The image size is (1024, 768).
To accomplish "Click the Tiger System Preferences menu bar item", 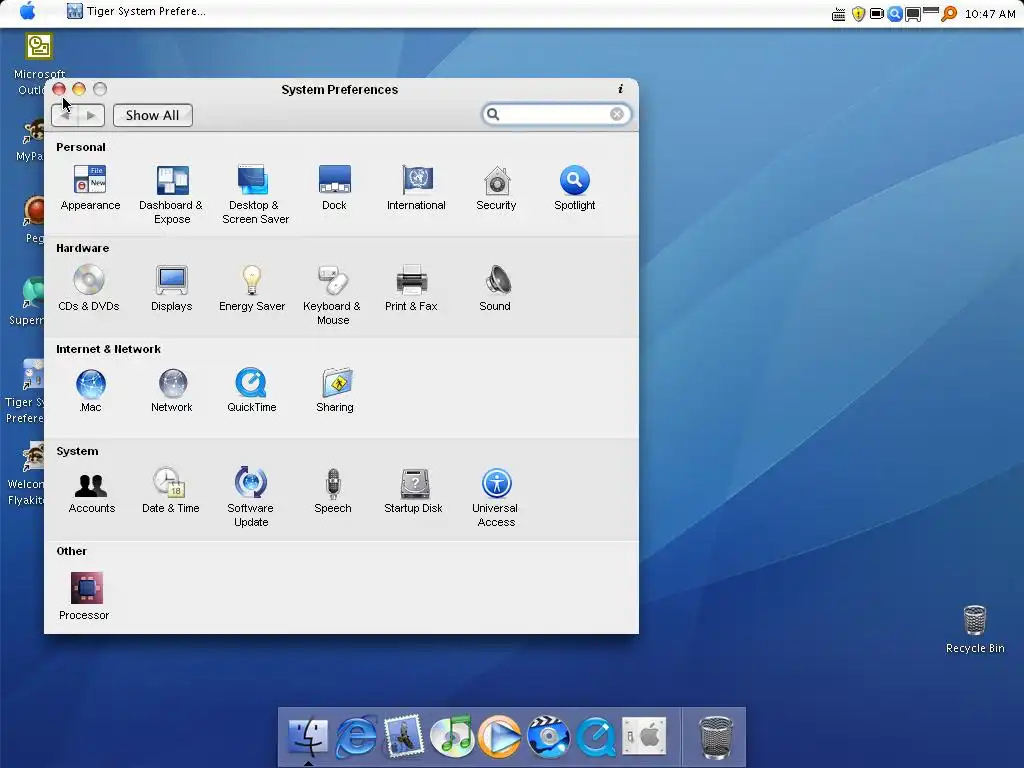I will (136, 11).
